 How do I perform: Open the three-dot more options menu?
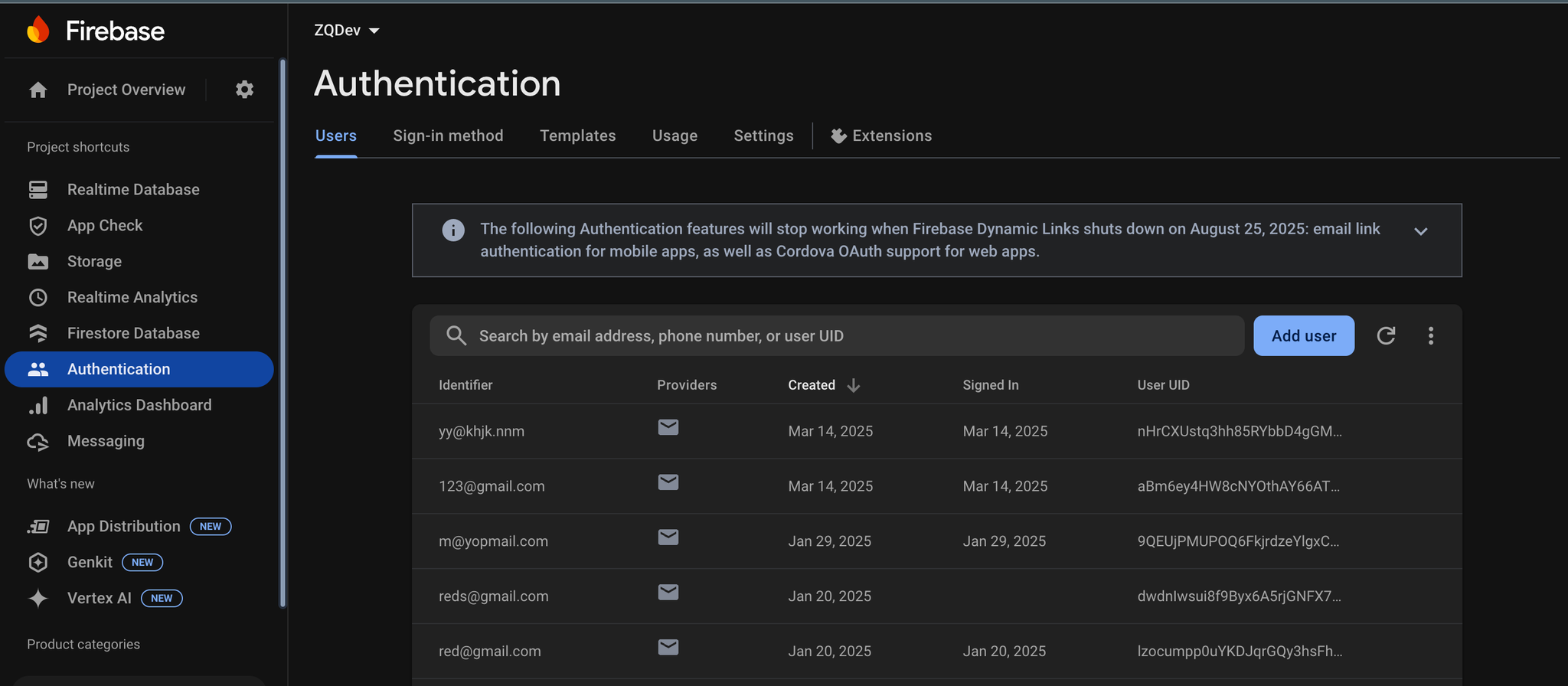coord(1430,335)
